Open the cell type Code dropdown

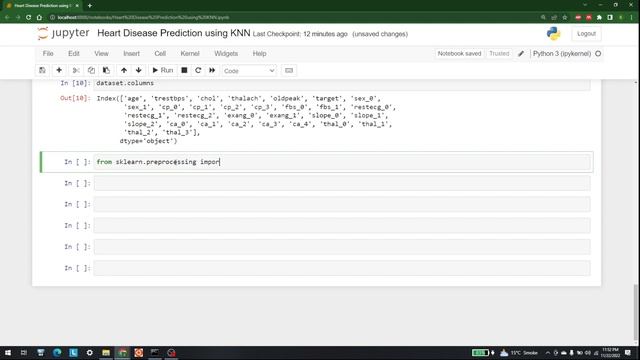coord(249,71)
